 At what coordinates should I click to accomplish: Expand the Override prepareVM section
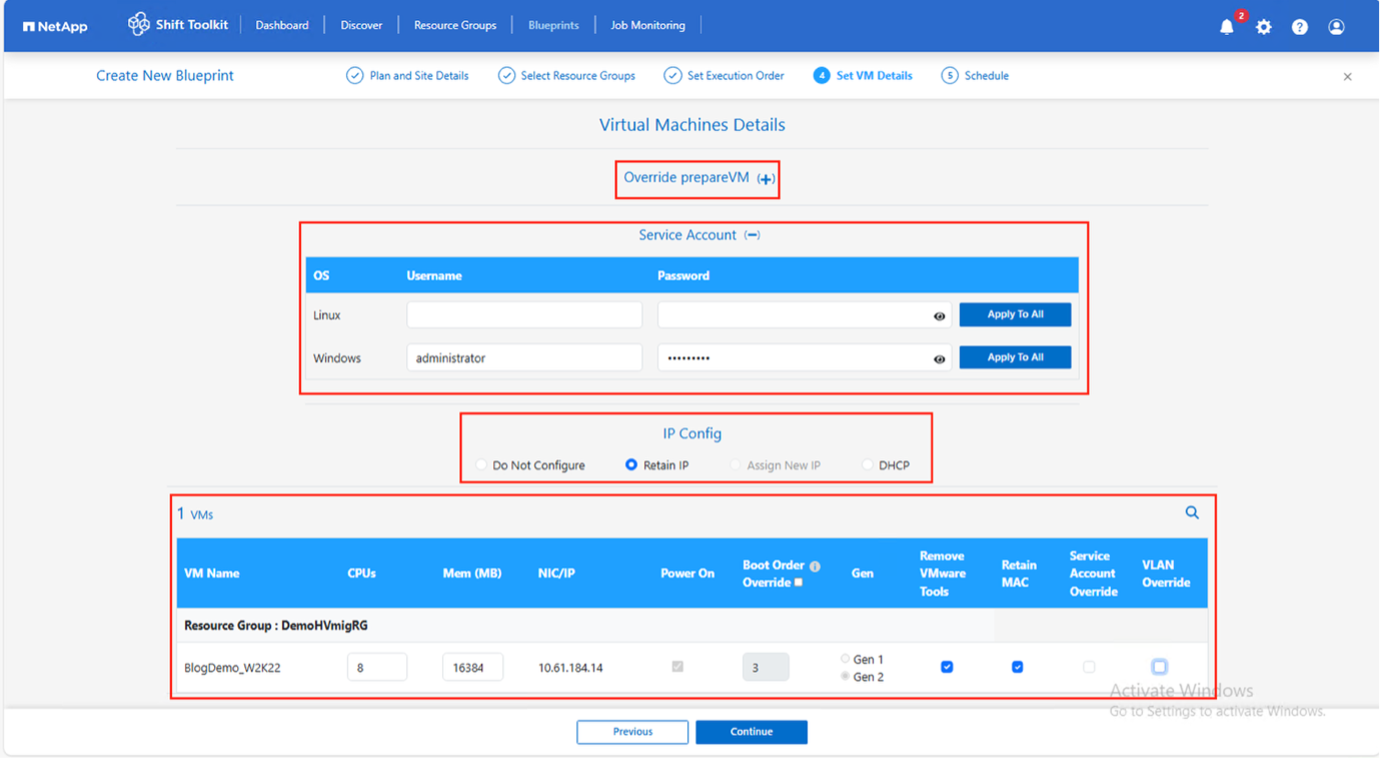tap(765, 179)
